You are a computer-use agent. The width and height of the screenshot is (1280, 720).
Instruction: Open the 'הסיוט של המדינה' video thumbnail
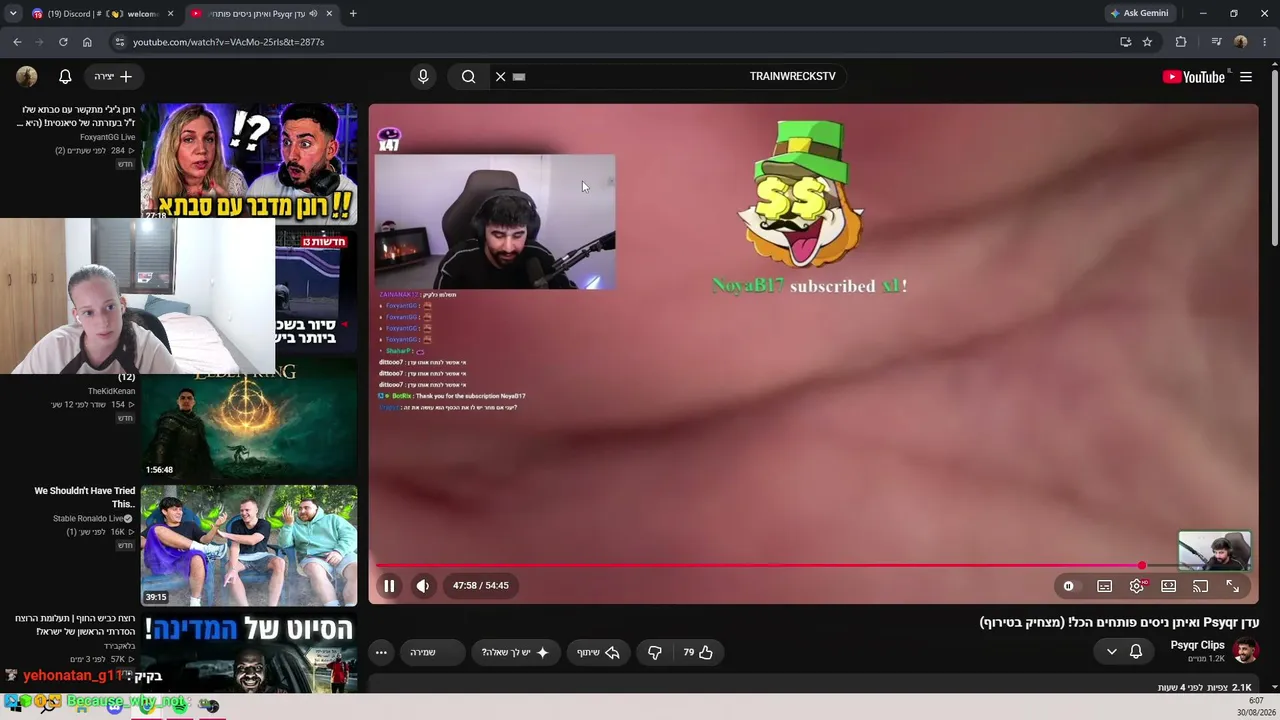pos(249,654)
